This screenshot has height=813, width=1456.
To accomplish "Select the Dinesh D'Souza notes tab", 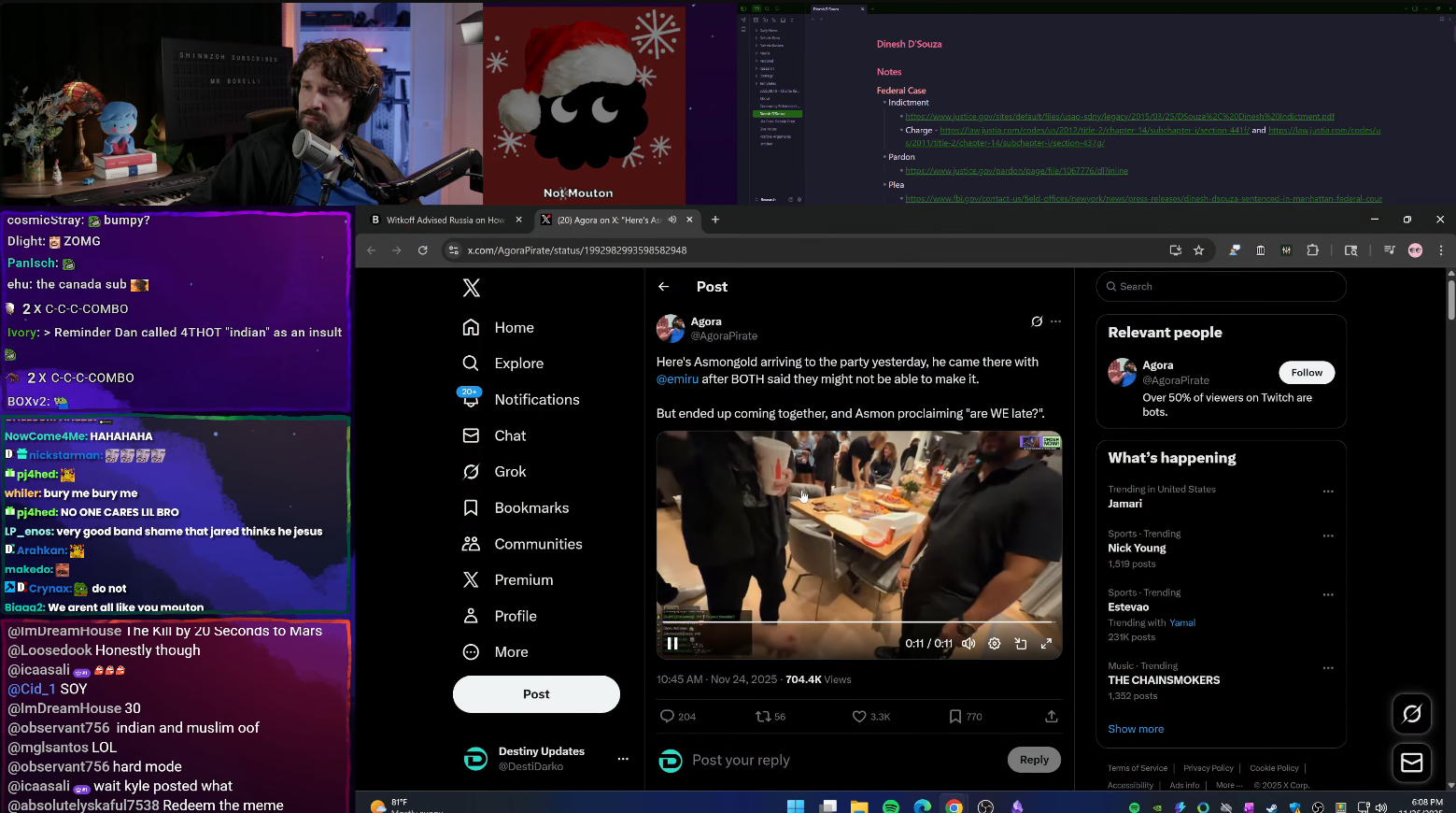I will coord(836,8).
